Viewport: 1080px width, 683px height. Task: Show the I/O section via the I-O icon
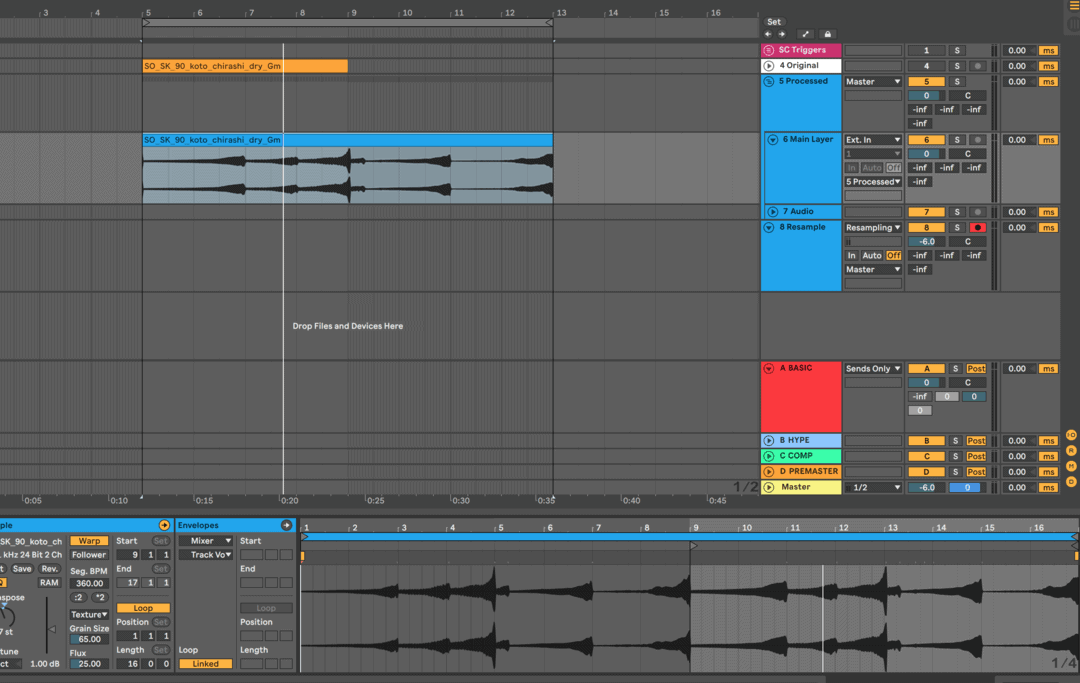1071,435
